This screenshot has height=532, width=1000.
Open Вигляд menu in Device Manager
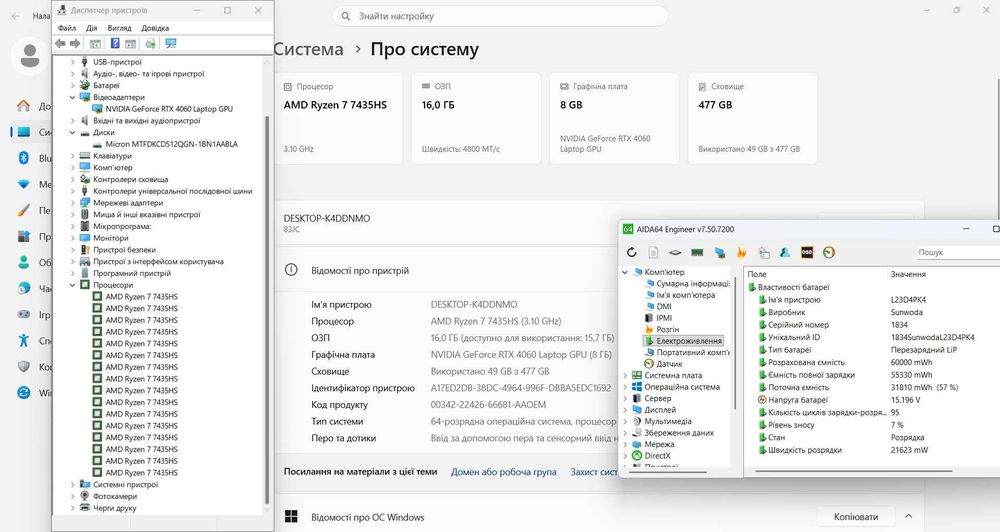click(x=119, y=28)
